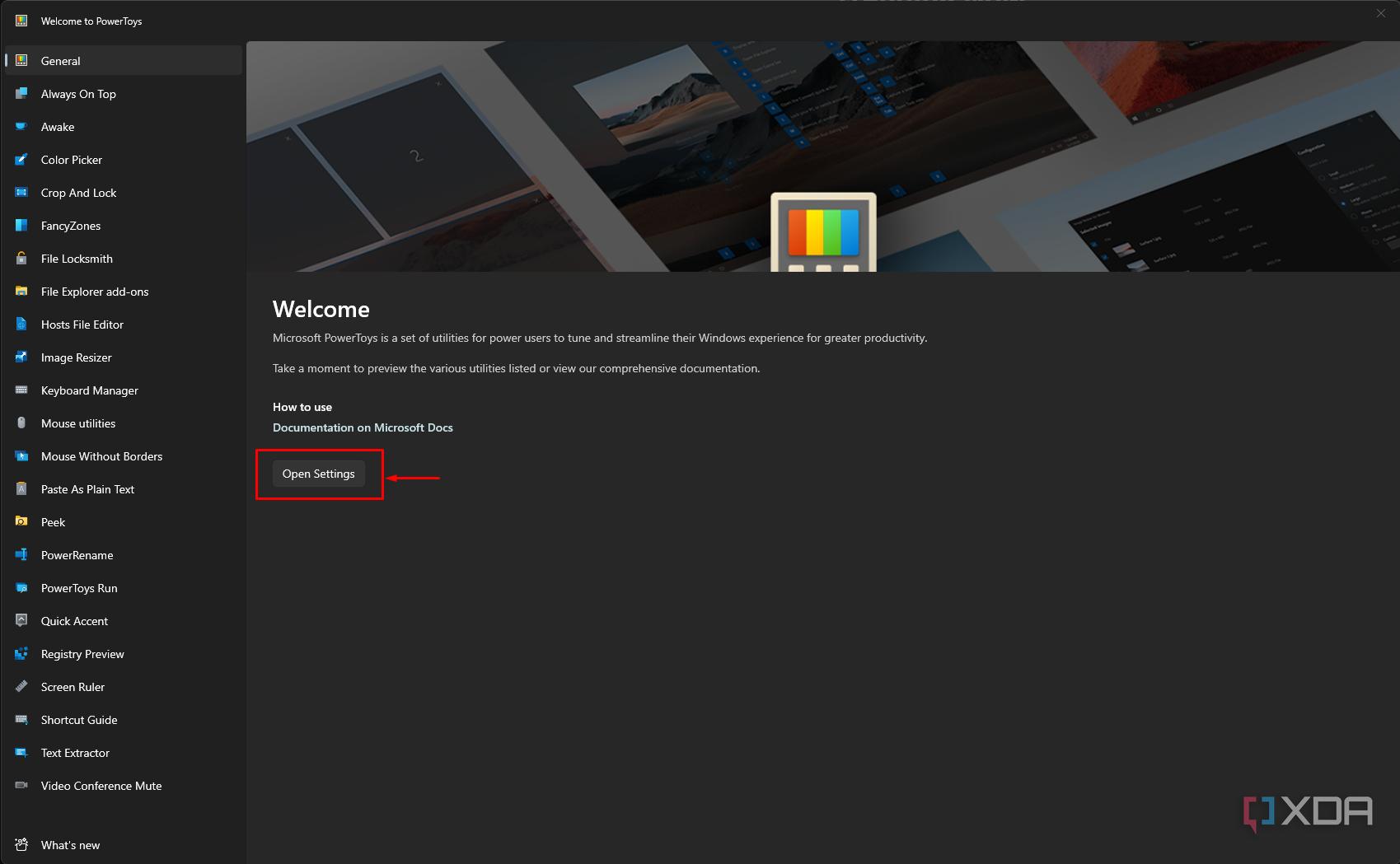The image size is (1400, 864).
Task: Open Mouse Without Borders label
Action: pyautogui.click(x=101, y=456)
